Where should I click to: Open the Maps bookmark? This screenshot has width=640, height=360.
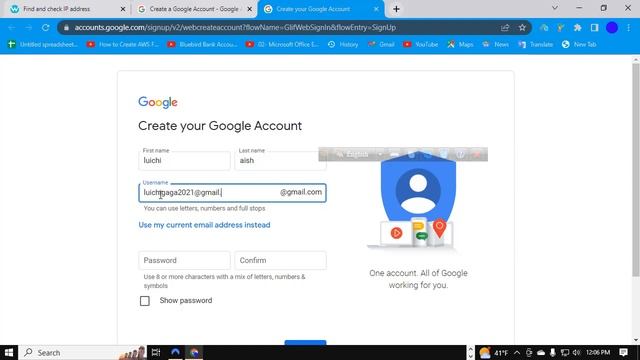click(x=460, y=44)
